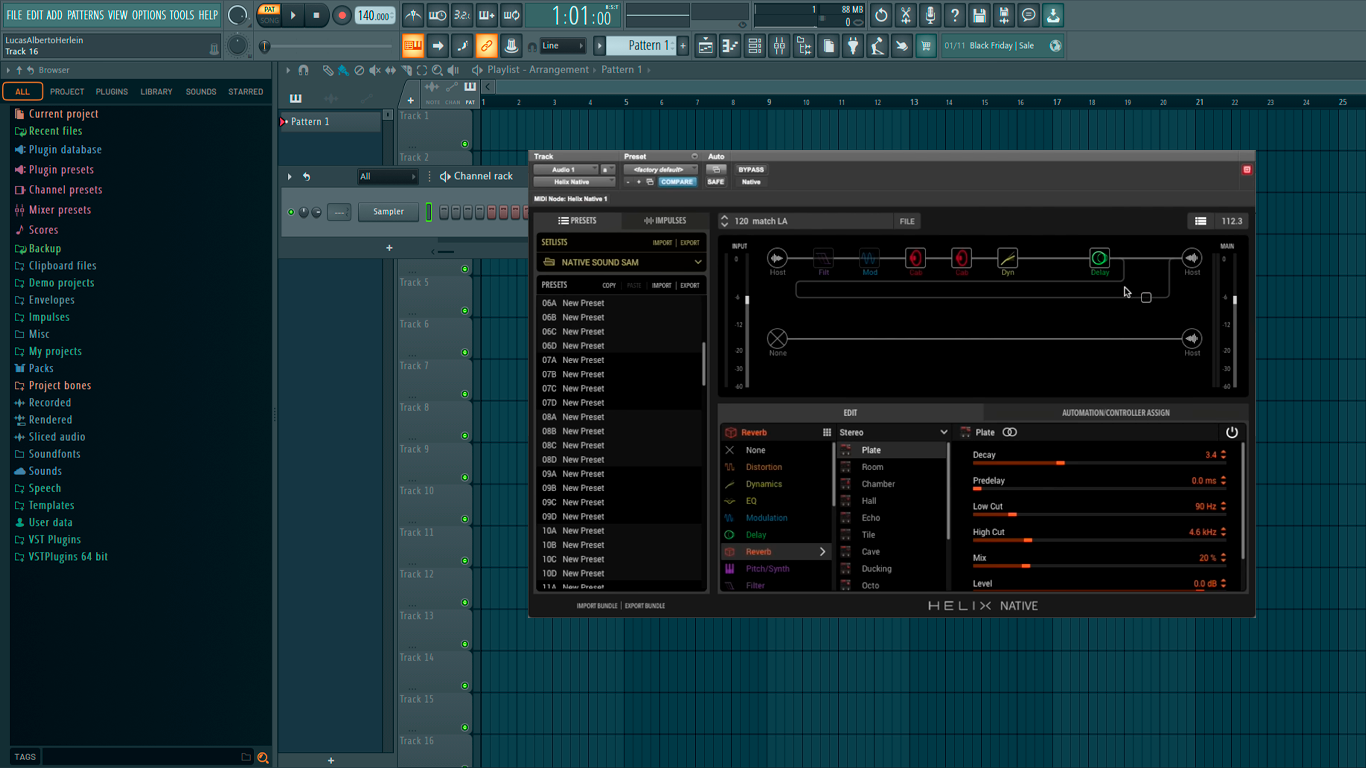Screen dimensions: 1366x768
Task: Click the play button in the transport
Action: [x=293, y=16]
